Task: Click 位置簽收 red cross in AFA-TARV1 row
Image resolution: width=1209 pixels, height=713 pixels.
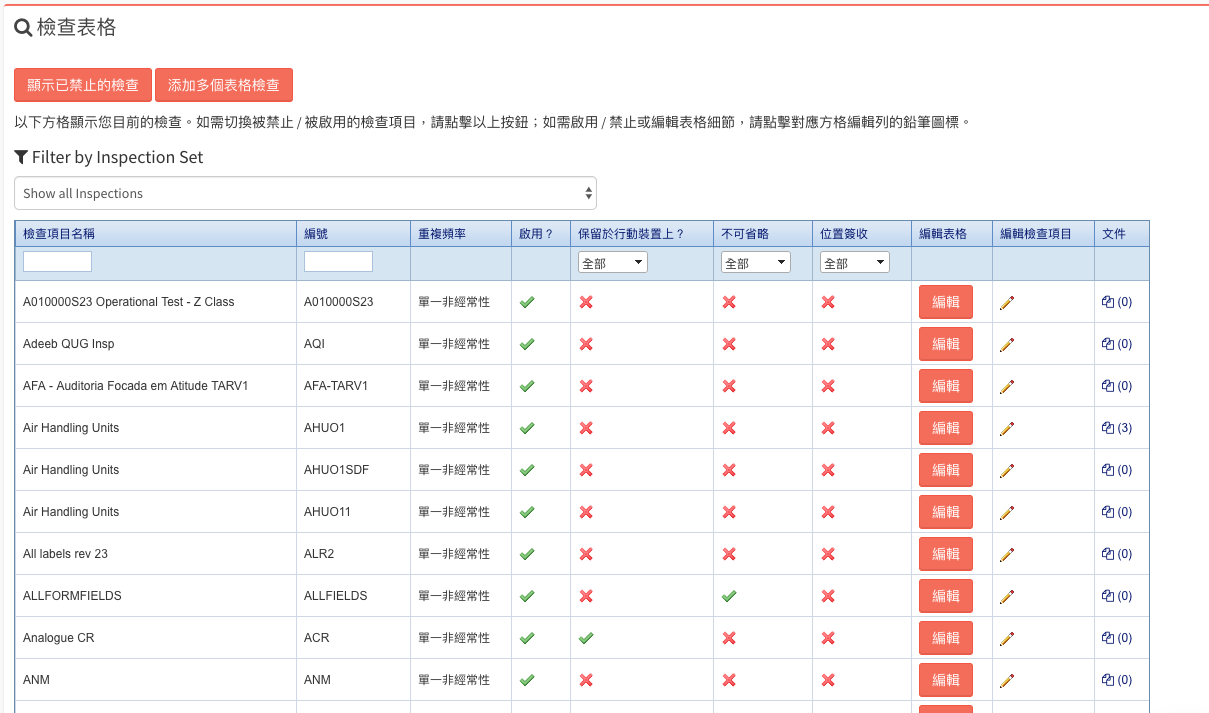Action: (x=828, y=386)
